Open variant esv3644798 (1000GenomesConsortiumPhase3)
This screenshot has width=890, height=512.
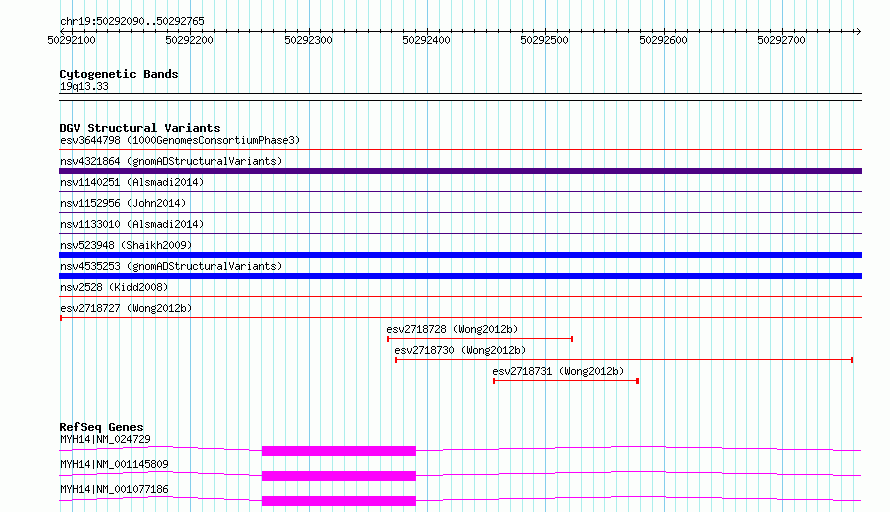click(x=180, y=140)
